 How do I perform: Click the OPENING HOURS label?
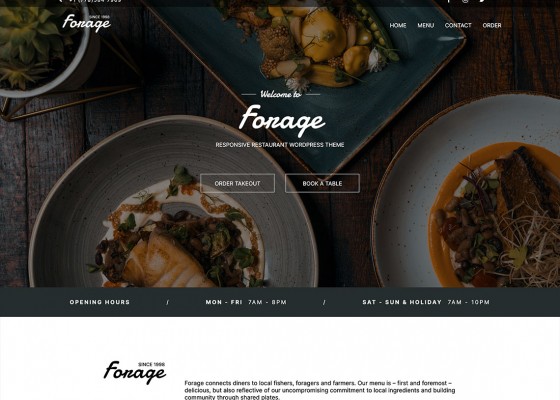click(100, 302)
